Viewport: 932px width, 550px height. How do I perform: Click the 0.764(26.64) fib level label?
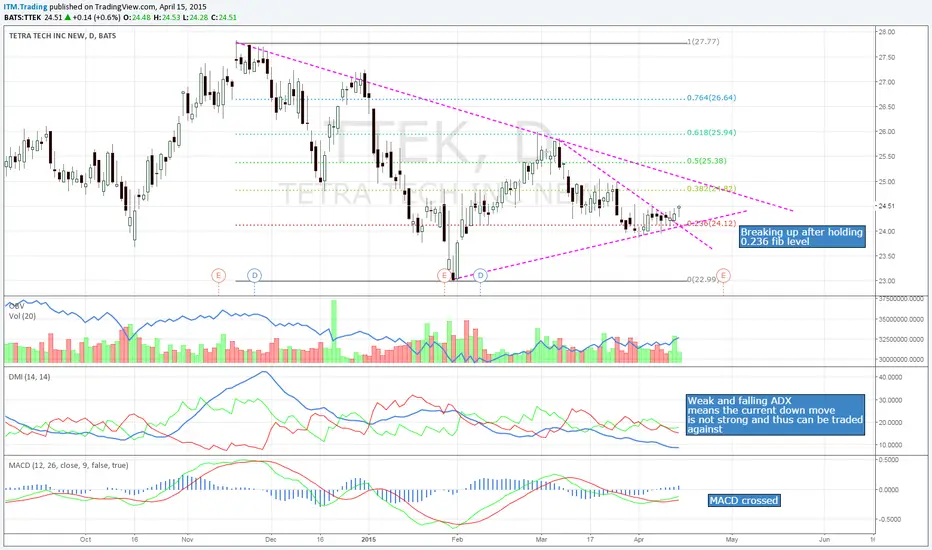[x=711, y=98]
